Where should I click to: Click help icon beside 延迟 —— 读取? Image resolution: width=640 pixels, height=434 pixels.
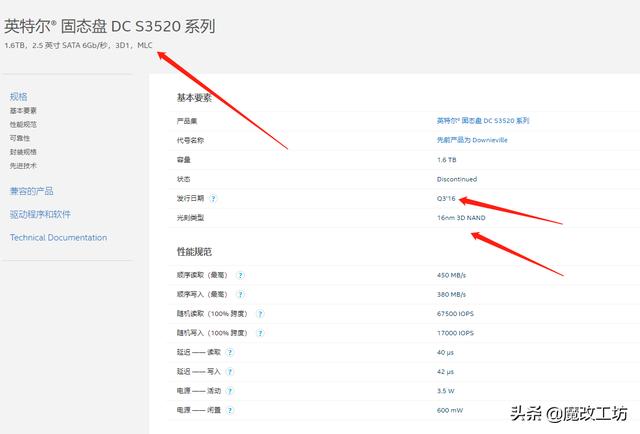(230, 352)
